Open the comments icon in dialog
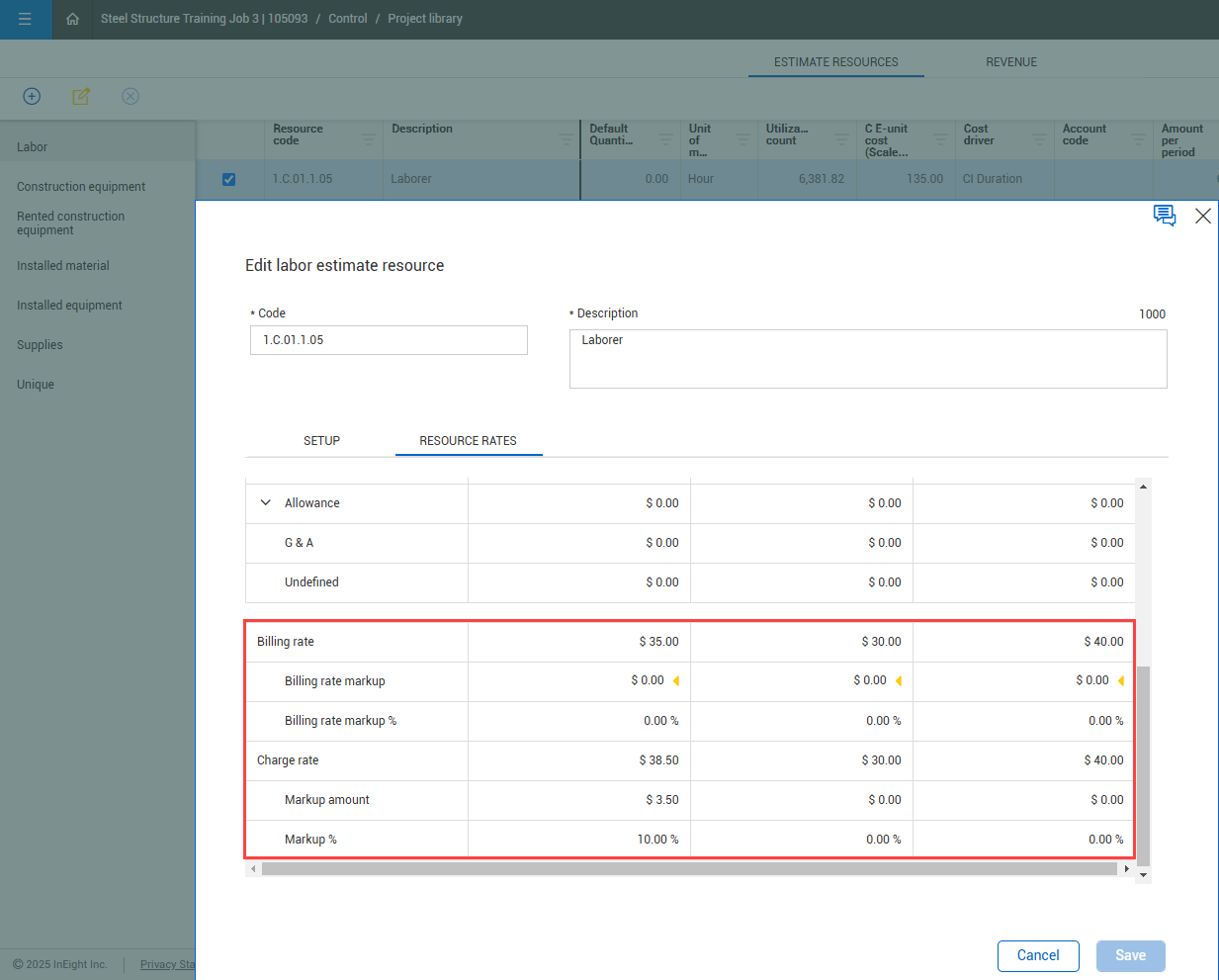Screen dimensions: 1219x980 [1164, 216]
